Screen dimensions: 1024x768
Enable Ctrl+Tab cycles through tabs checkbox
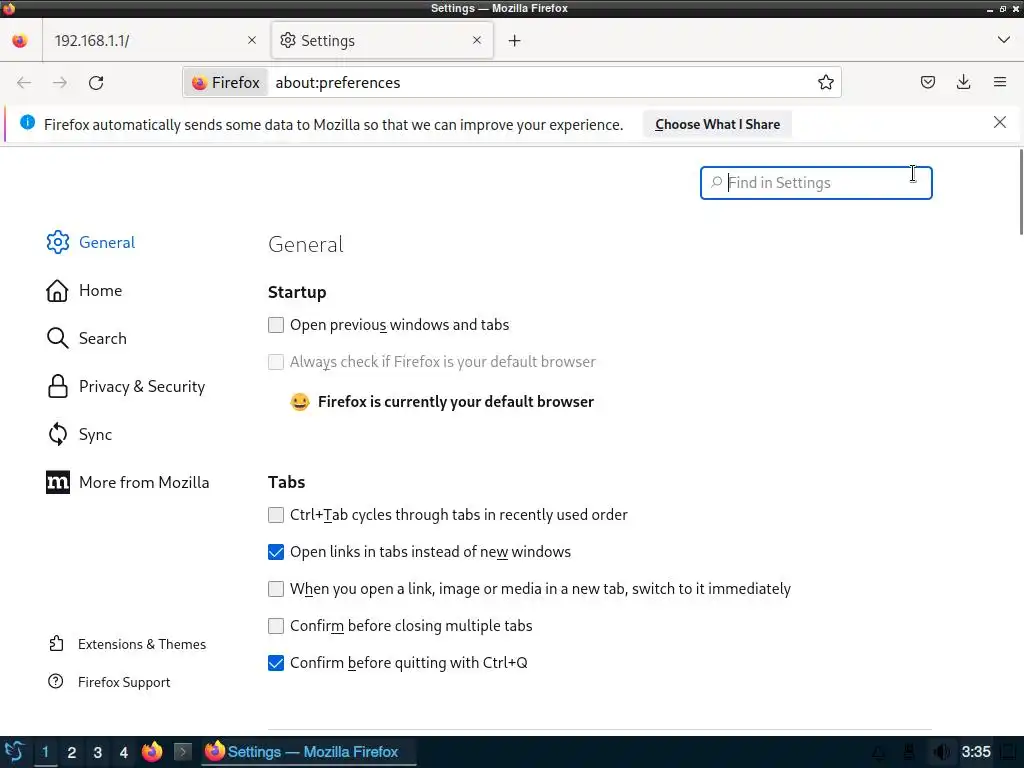click(x=276, y=515)
